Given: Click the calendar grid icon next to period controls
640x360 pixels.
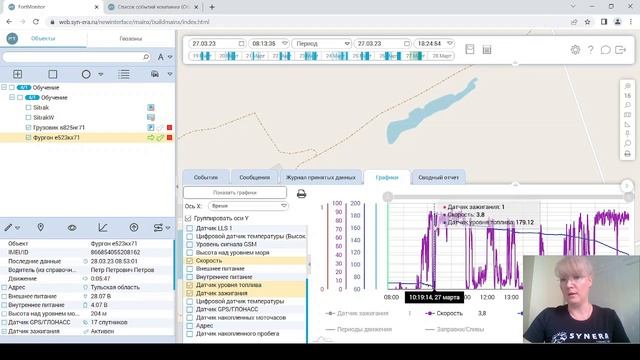Looking at the screenshot, I should (487, 50).
